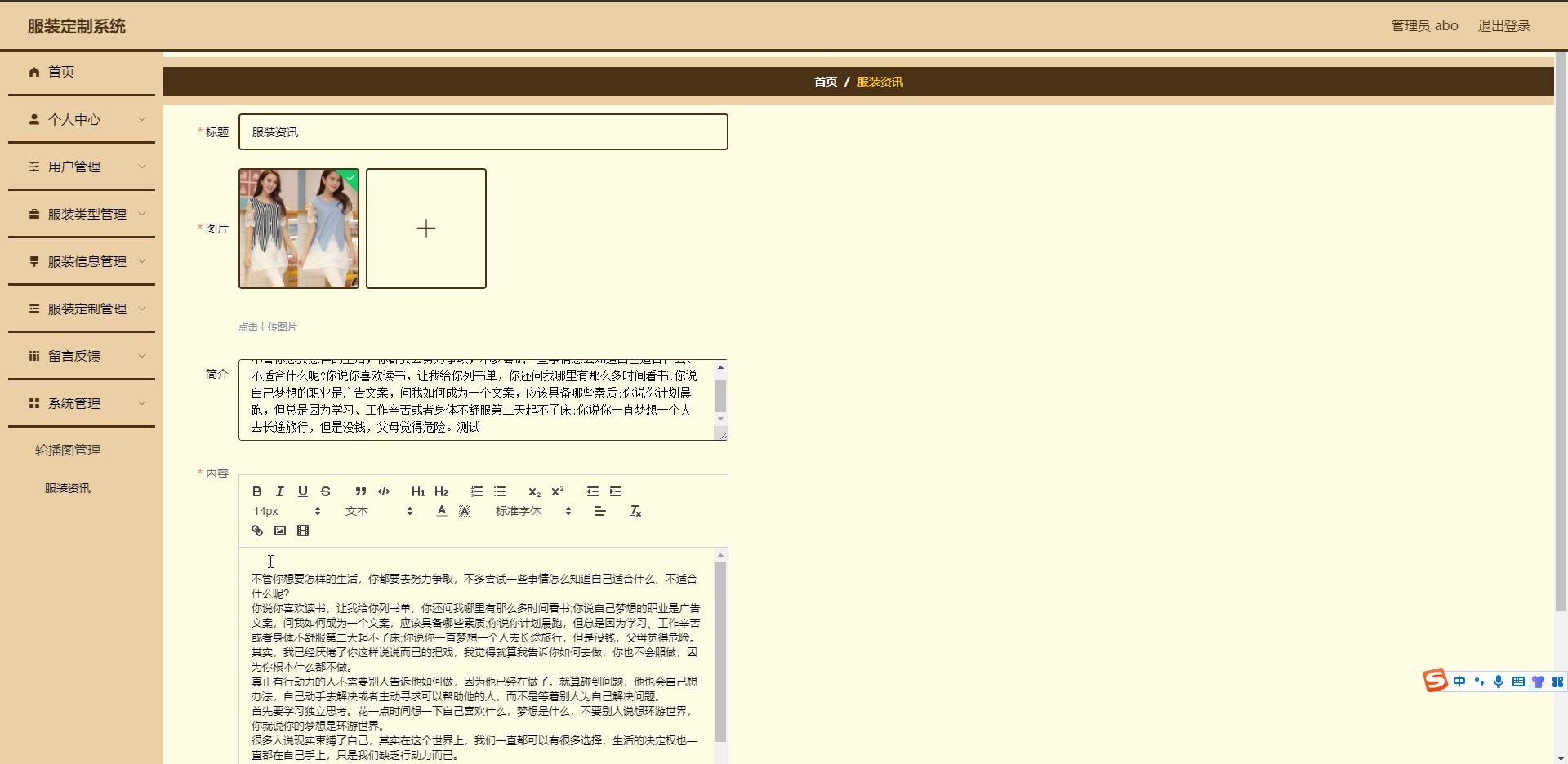The width and height of the screenshot is (1568, 764).
Task: Click the insert link icon
Action: 256,530
